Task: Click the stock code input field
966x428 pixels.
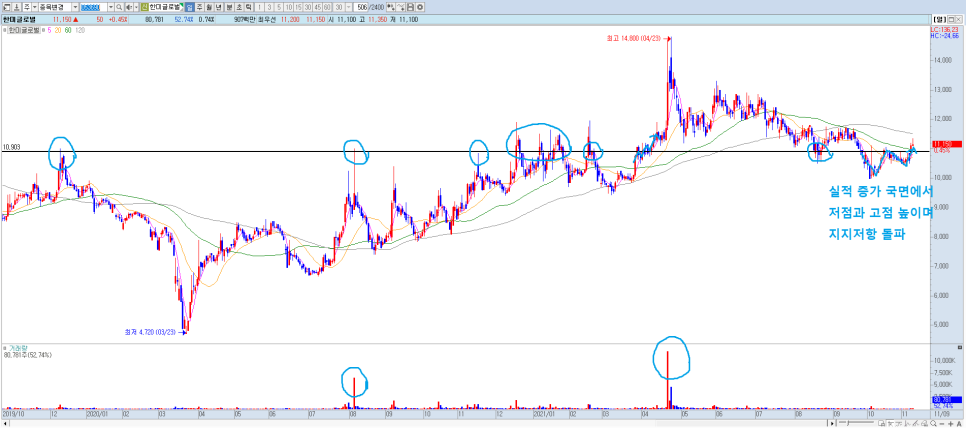Action: pyautogui.click(x=93, y=7)
